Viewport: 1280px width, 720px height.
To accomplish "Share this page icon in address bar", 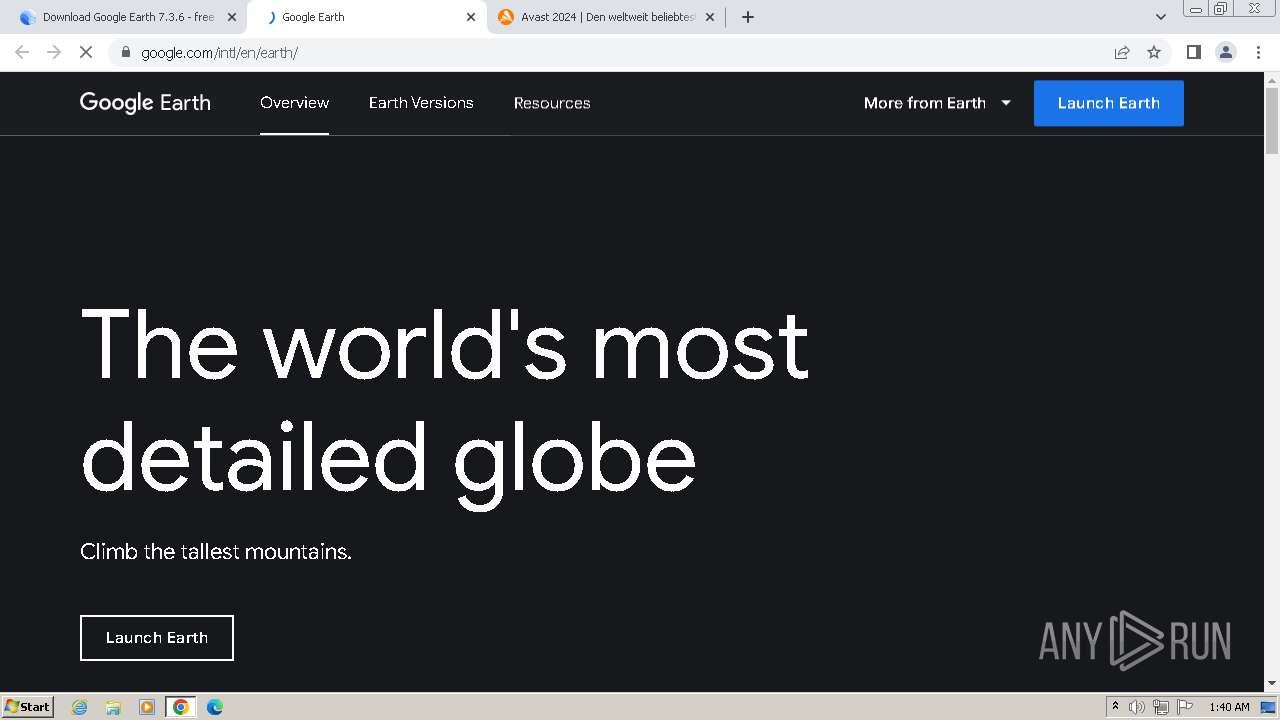I will (x=1122, y=52).
